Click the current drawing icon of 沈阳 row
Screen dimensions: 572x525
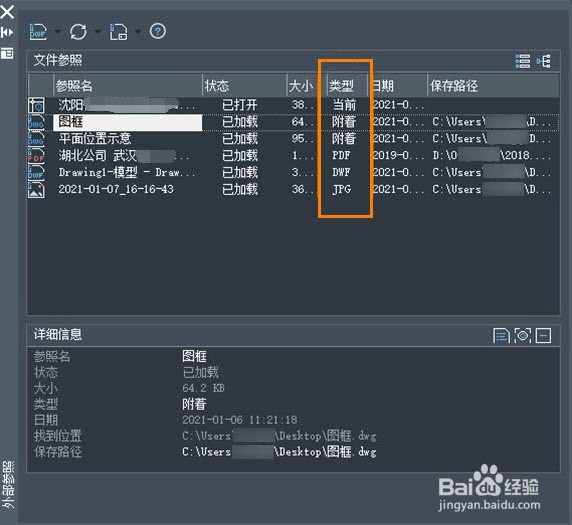point(36,105)
